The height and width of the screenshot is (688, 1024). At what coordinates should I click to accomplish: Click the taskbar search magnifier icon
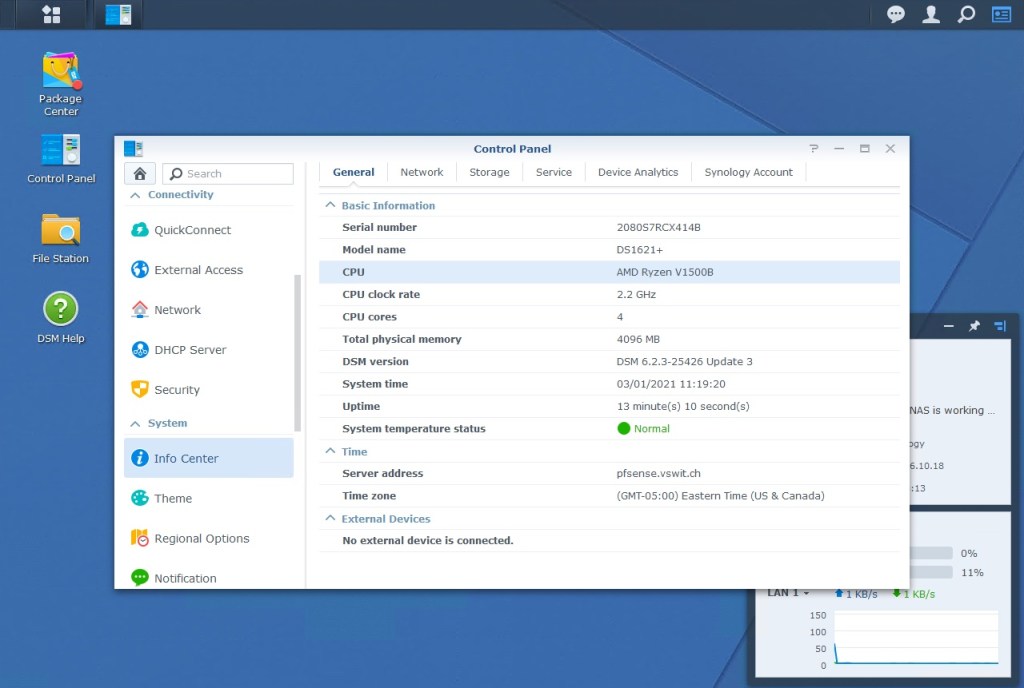click(x=966, y=14)
